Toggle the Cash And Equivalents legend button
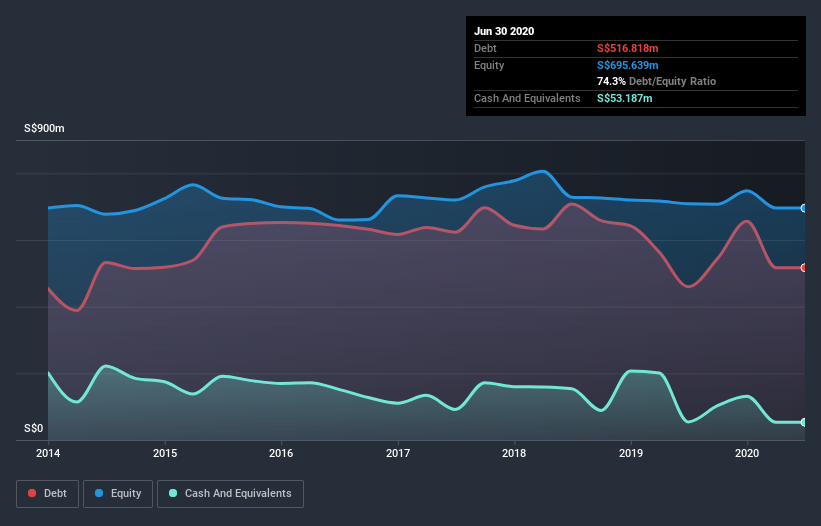Screen dimensions: 821x526 click(x=230, y=494)
